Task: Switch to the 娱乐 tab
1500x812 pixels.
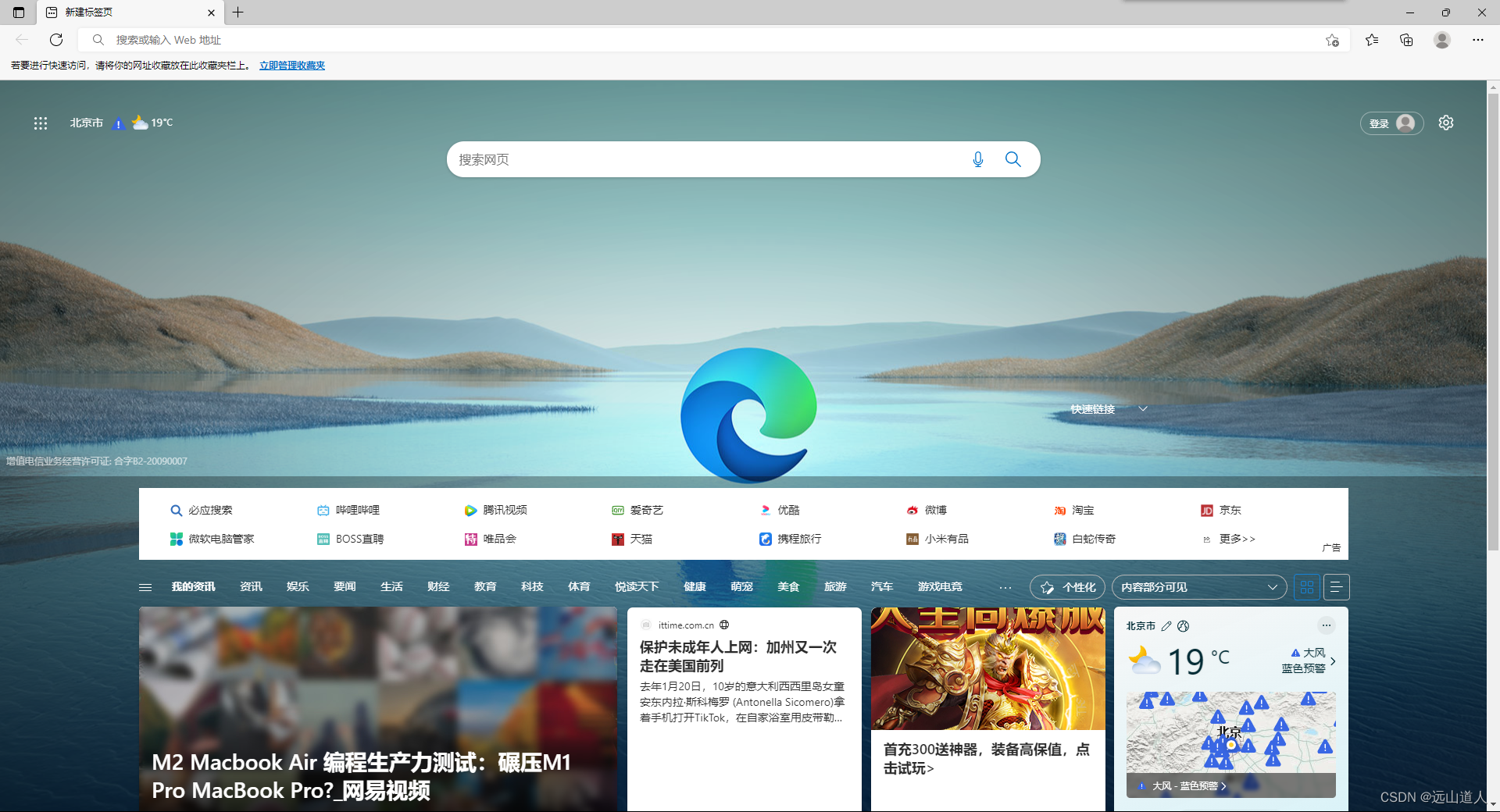Action: coord(298,587)
